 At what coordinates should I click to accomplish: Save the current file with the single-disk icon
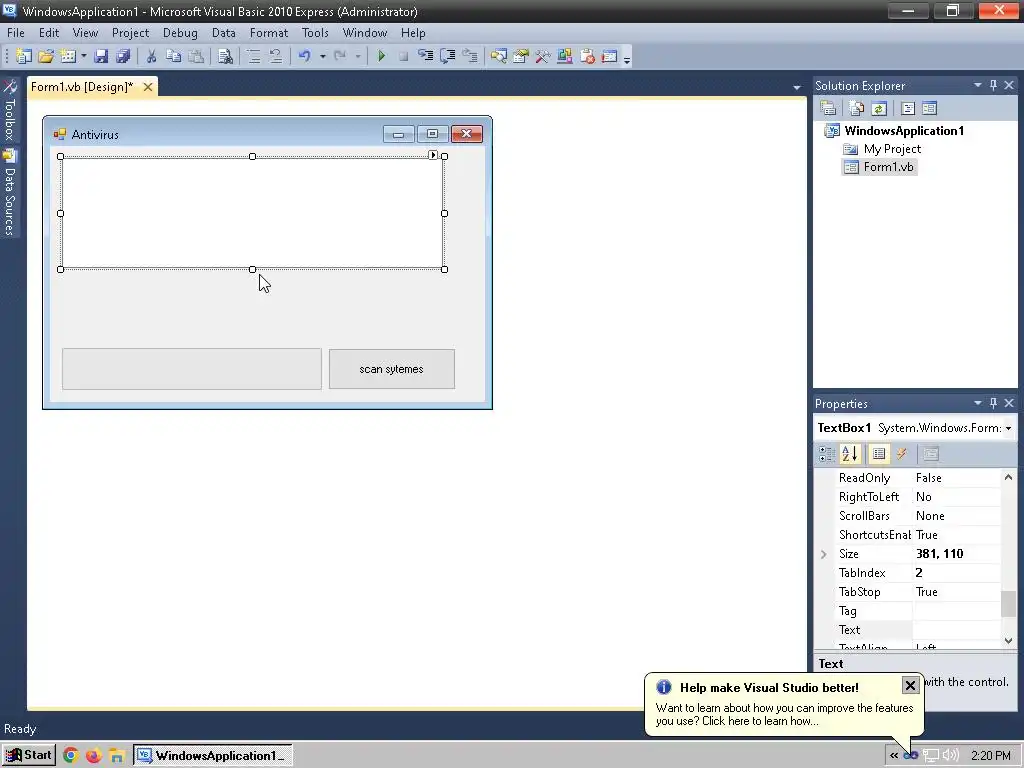101,56
